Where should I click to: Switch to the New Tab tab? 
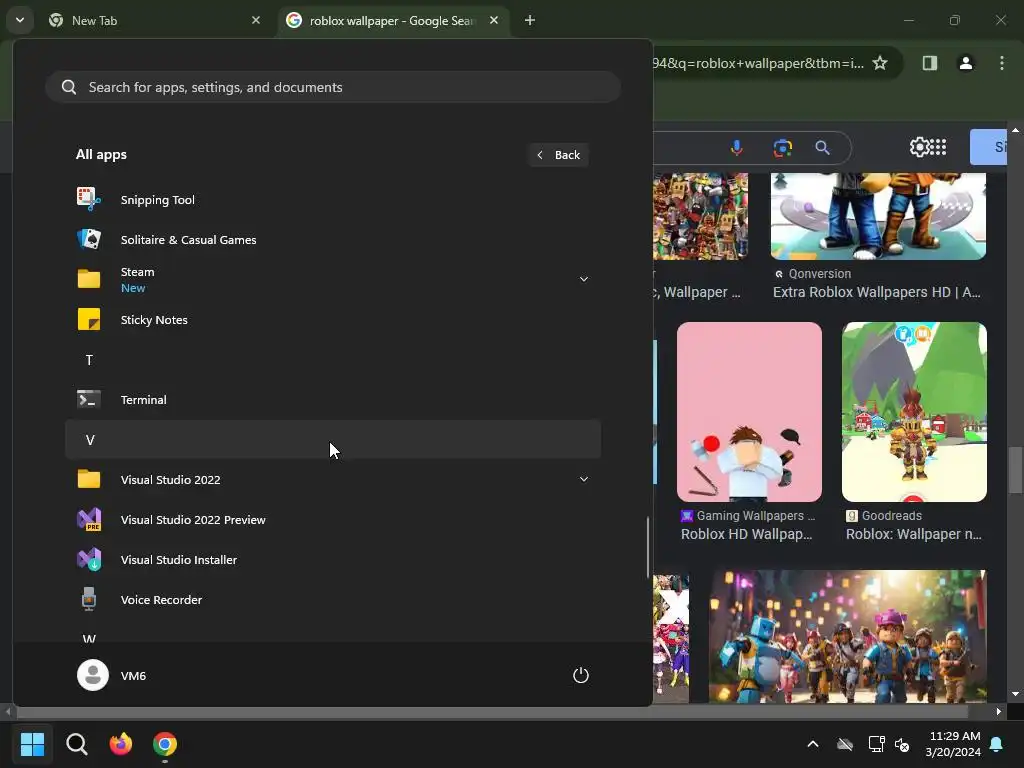pos(153,20)
